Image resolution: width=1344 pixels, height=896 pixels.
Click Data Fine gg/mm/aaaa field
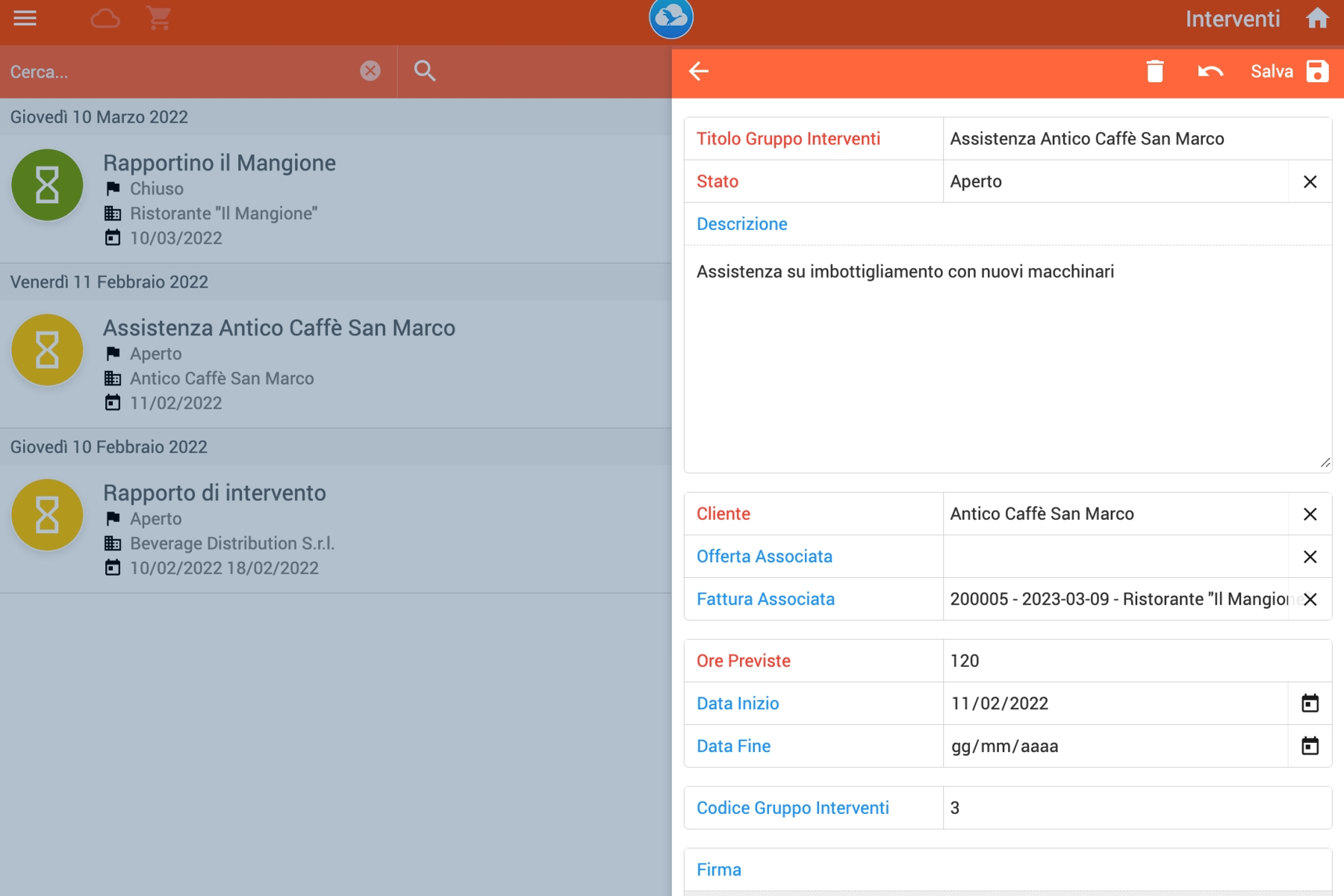tap(1116, 746)
